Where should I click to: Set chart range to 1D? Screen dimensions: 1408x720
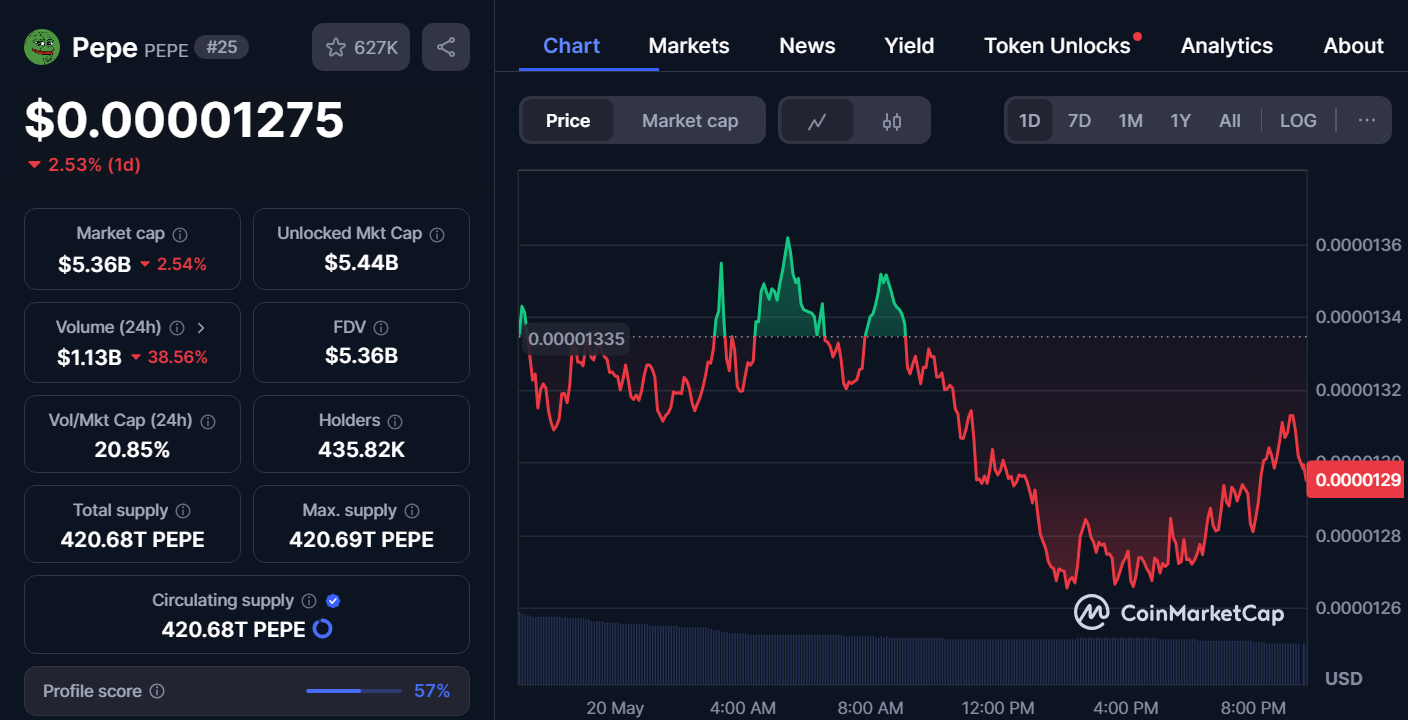pos(1030,121)
